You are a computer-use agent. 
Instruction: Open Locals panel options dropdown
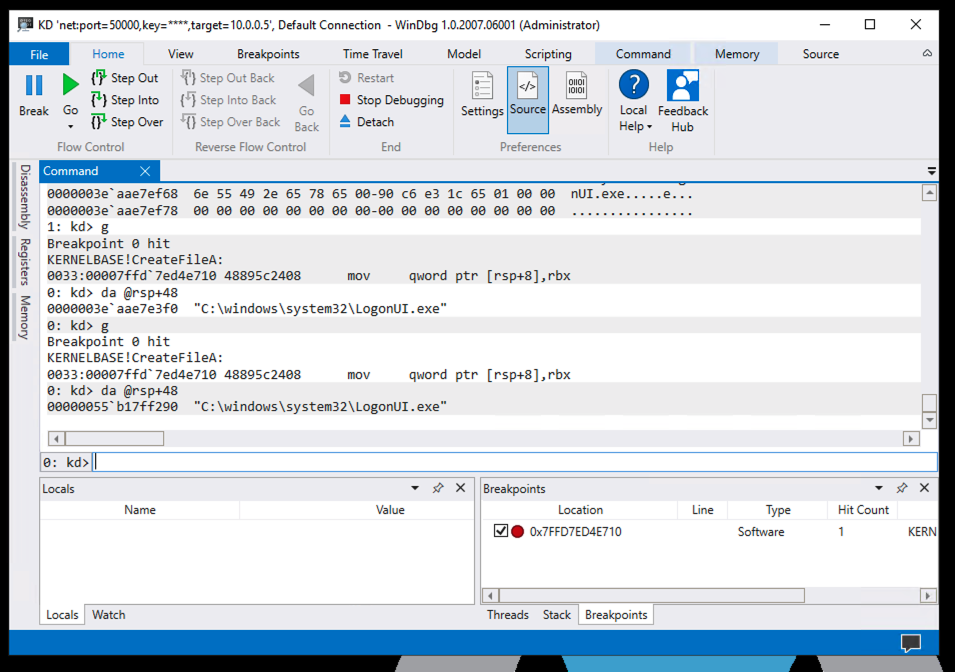point(415,488)
